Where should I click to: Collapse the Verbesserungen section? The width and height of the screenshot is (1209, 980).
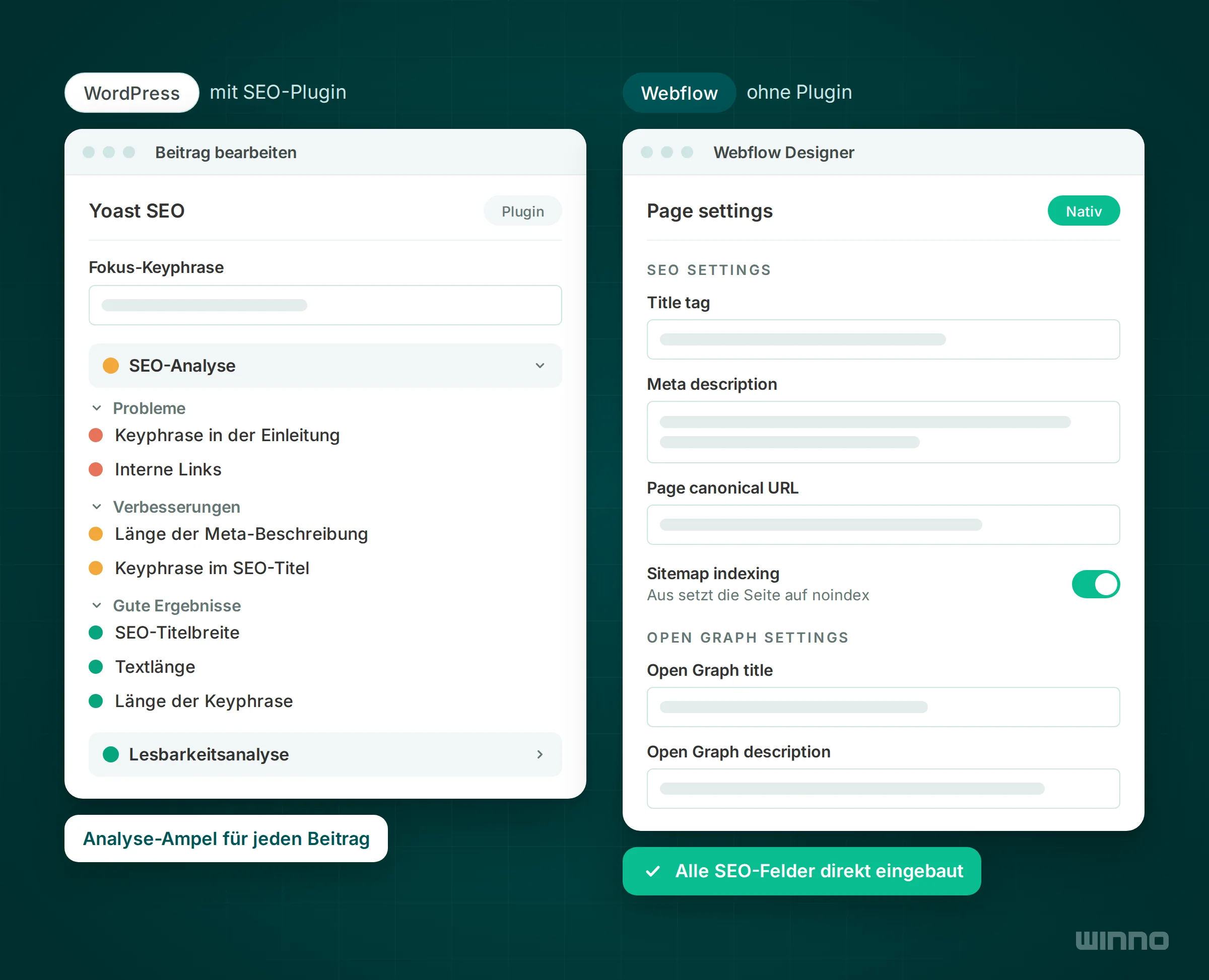click(x=97, y=507)
